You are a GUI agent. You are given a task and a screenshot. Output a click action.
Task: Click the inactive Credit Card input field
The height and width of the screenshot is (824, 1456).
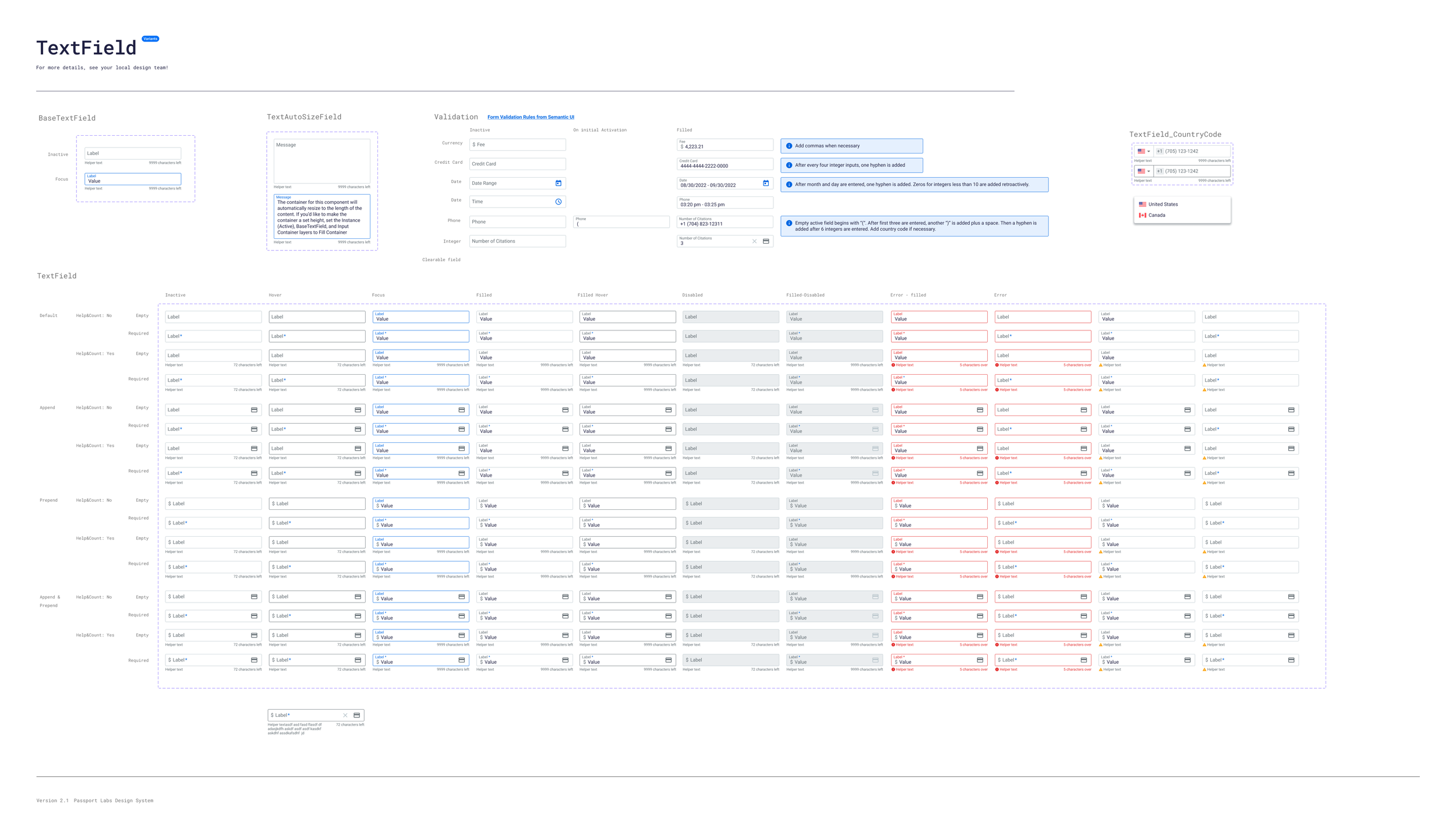point(517,164)
